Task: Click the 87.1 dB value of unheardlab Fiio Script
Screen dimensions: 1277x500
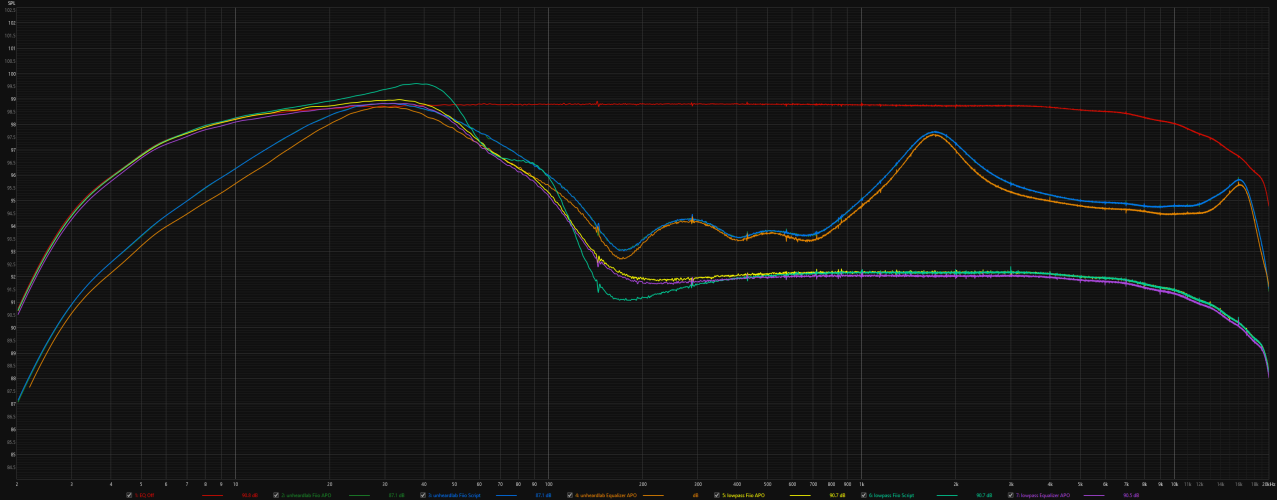Action: pyautogui.click(x=543, y=495)
